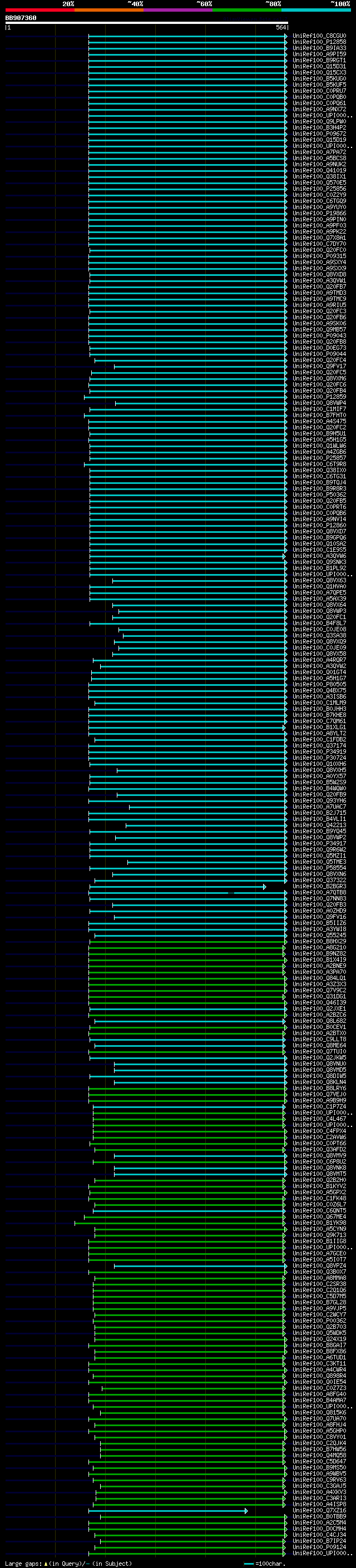Select hit UniRef100_Q815K6

point(319,1412)
